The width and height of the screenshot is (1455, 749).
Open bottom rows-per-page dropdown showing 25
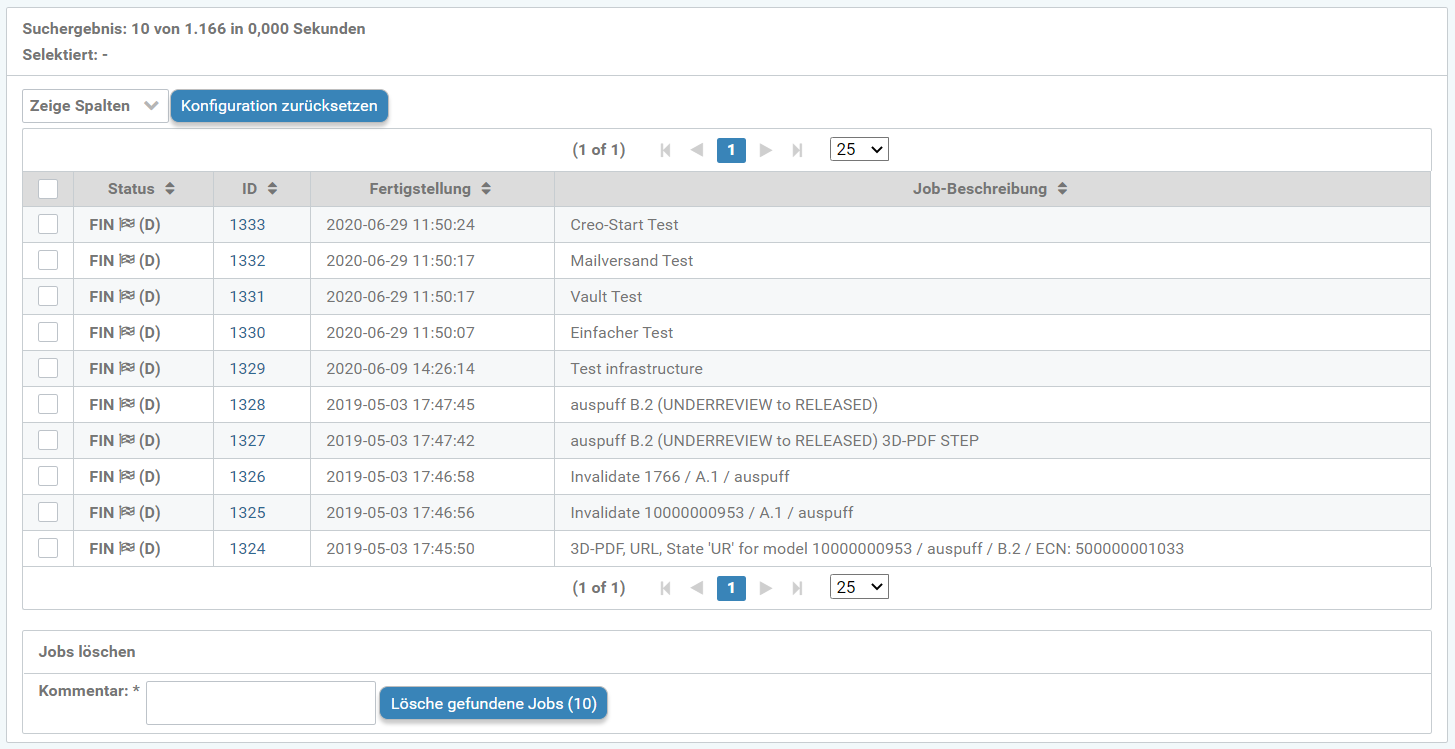click(x=859, y=588)
